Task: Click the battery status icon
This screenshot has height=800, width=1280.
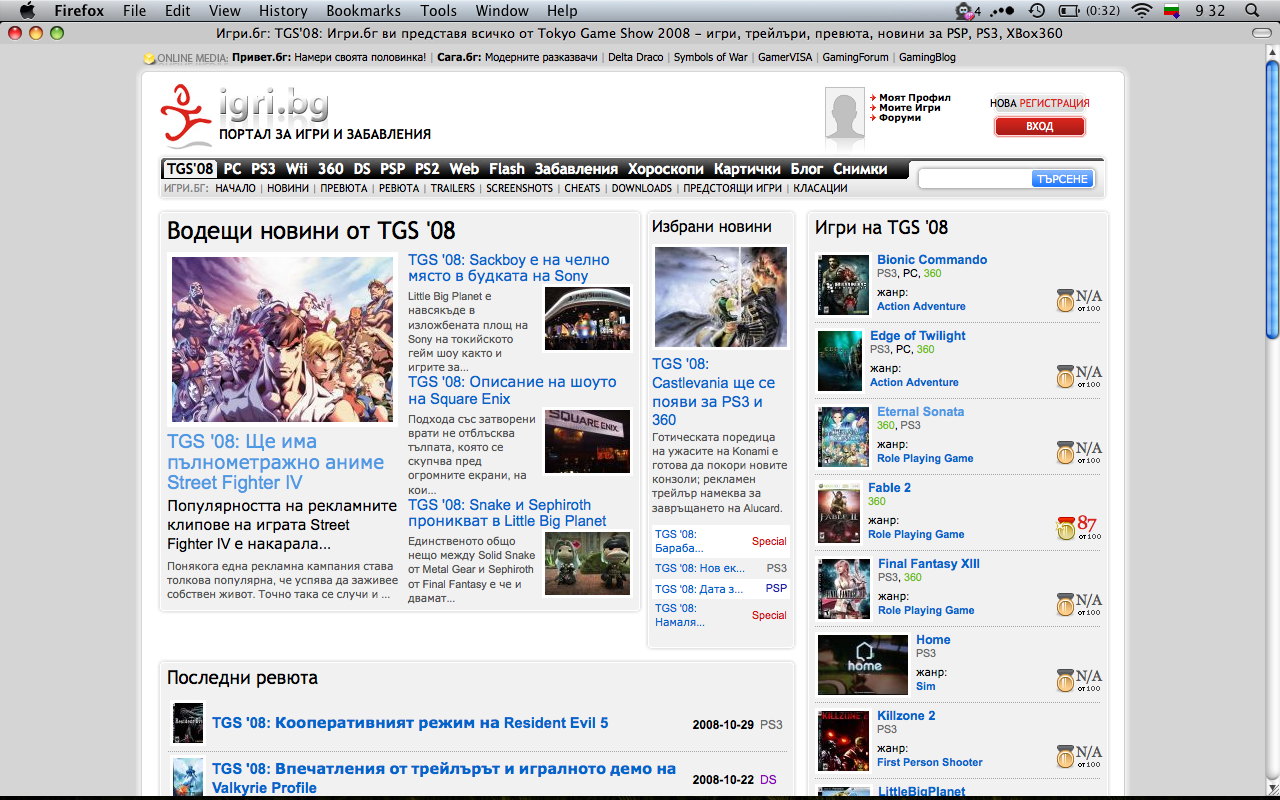Action: click(x=1068, y=11)
